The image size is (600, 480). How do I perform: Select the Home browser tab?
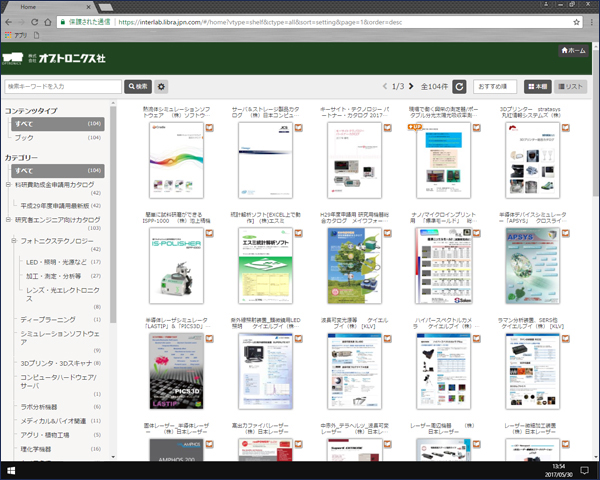click(50, 7)
